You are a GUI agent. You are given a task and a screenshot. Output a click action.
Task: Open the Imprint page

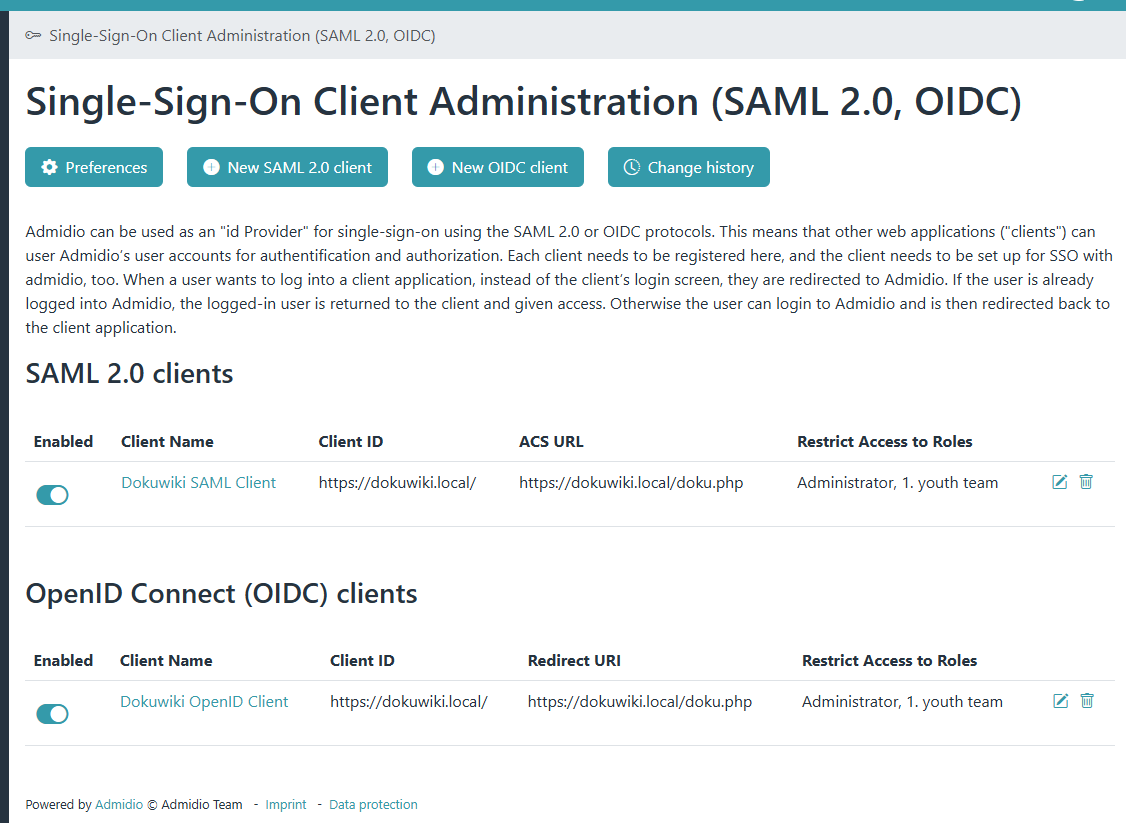coord(286,804)
